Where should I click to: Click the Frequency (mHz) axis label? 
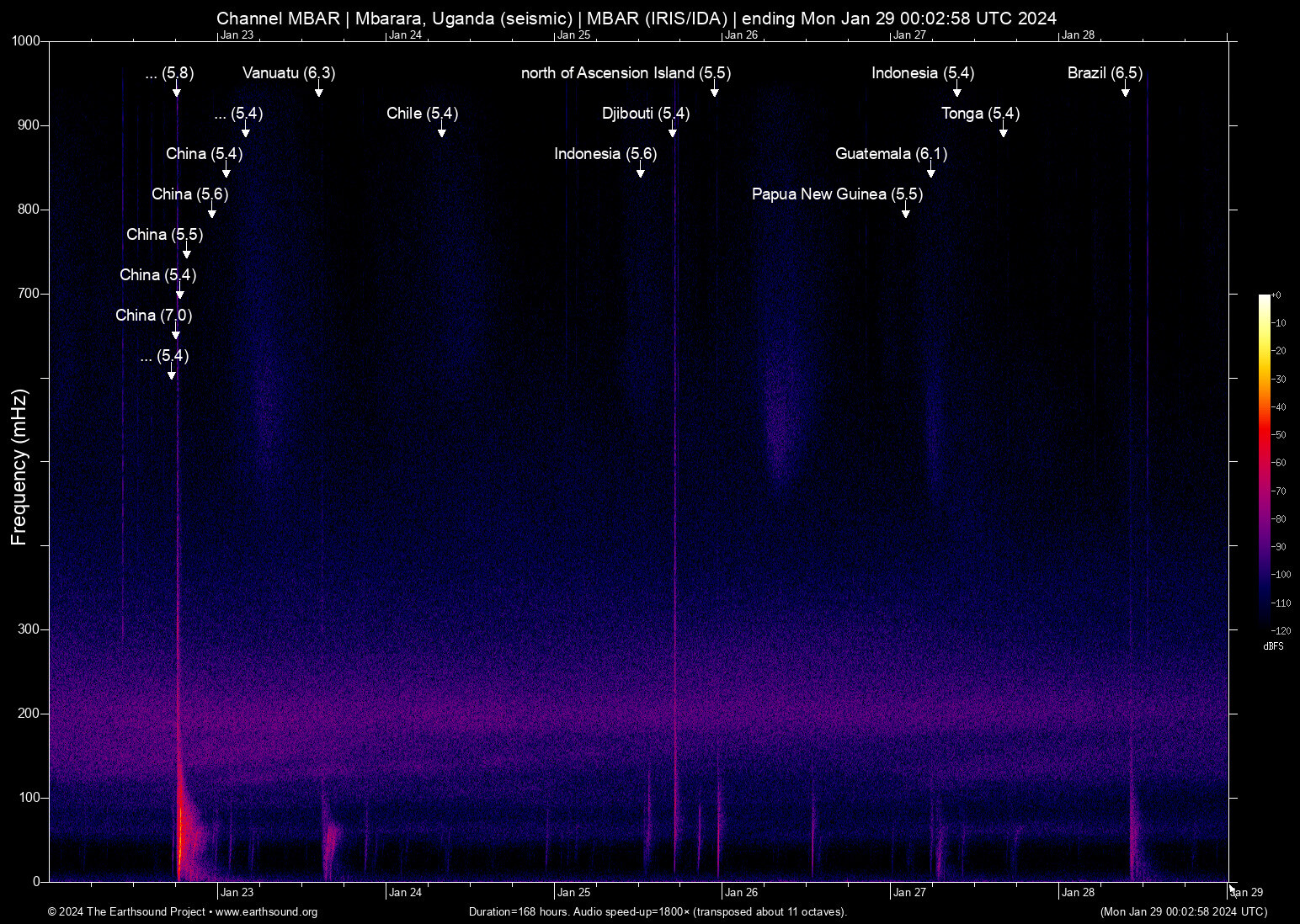pyautogui.click(x=19, y=467)
